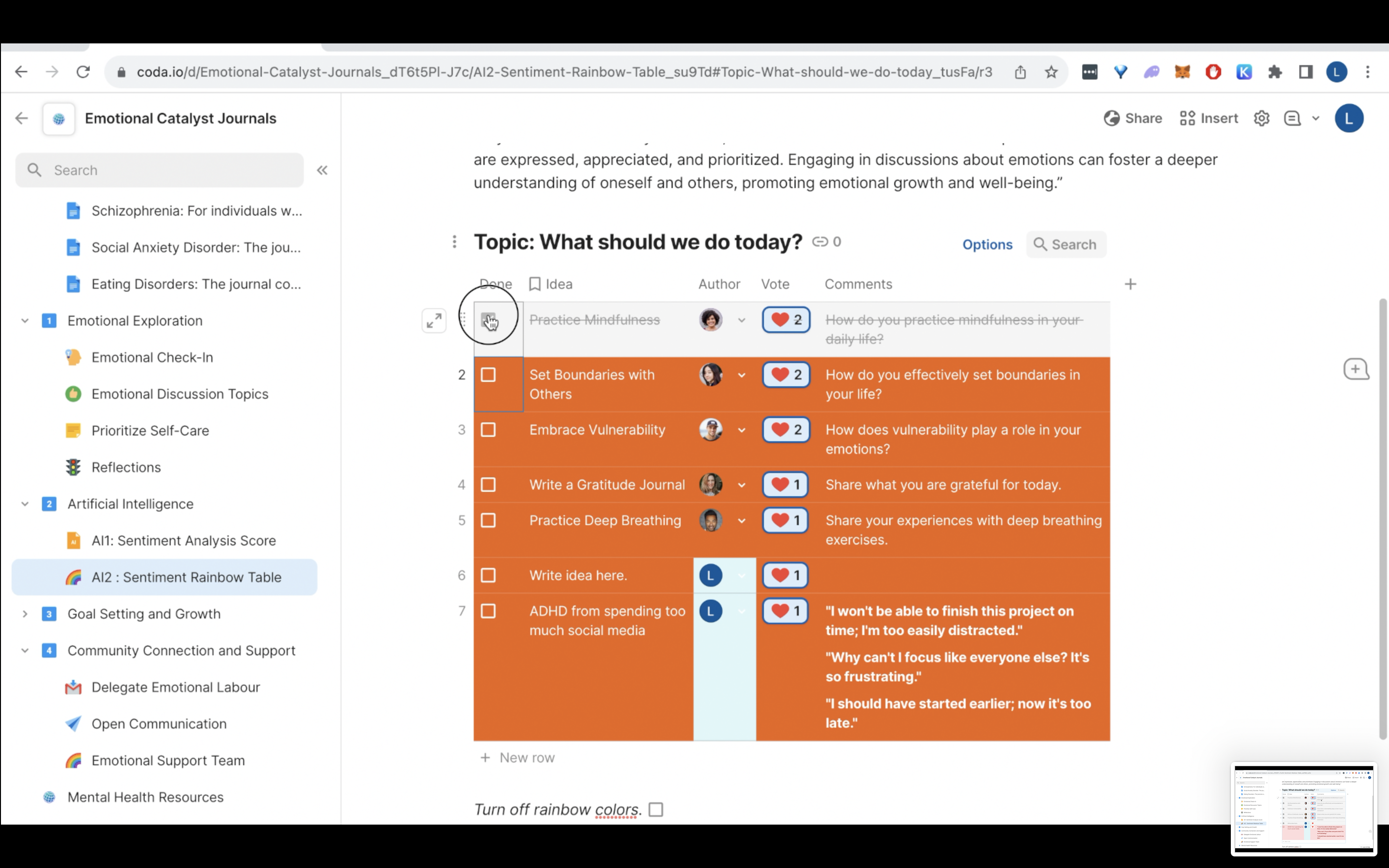Click the document settings gear icon

coord(1261,119)
